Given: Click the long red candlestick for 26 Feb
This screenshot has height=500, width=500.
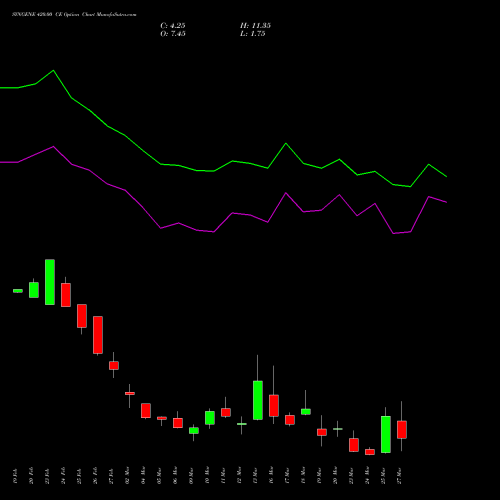Looking at the screenshot, I should click(x=98, y=335).
